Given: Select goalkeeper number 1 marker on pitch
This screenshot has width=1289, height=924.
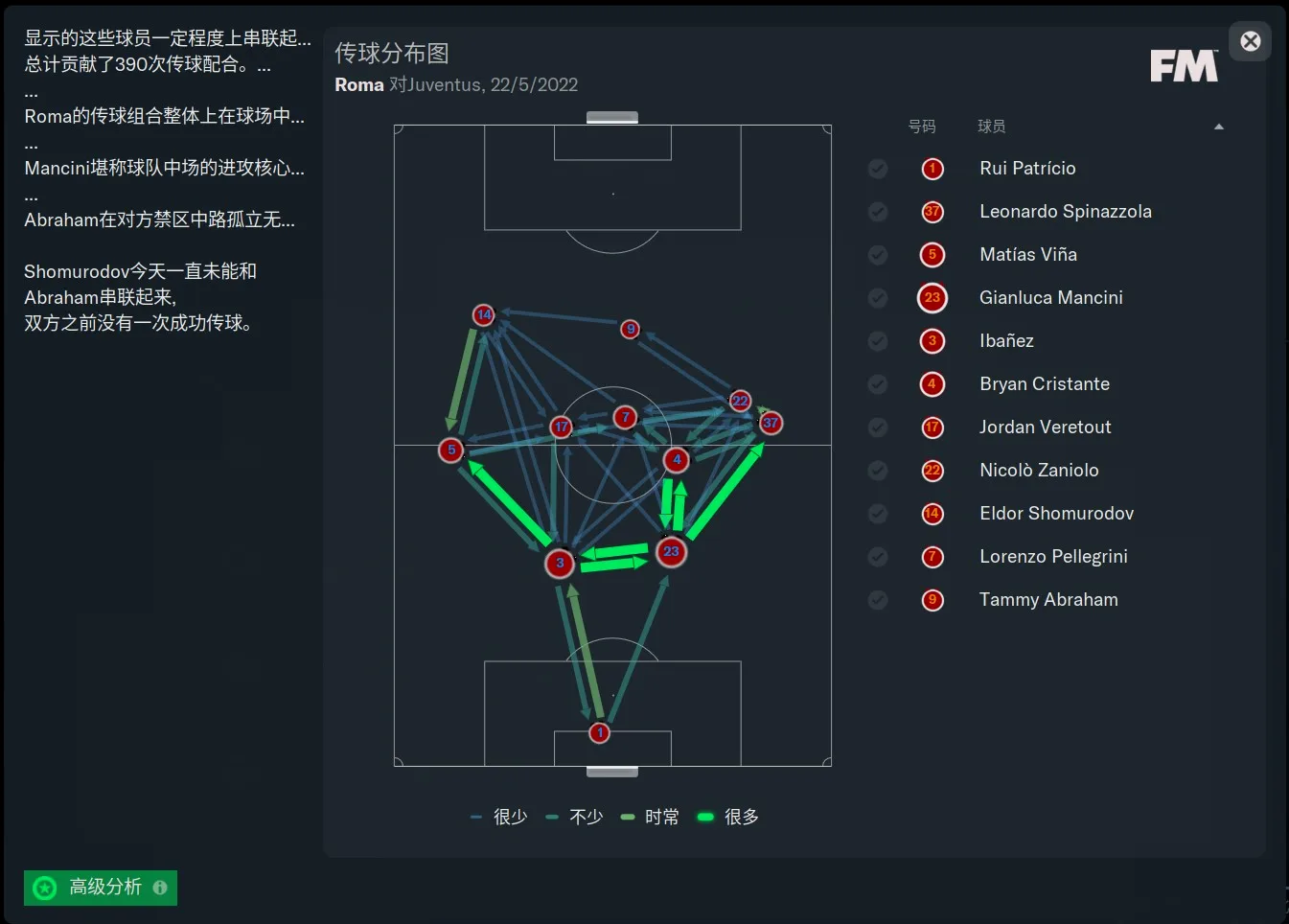Looking at the screenshot, I should (599, 732).
